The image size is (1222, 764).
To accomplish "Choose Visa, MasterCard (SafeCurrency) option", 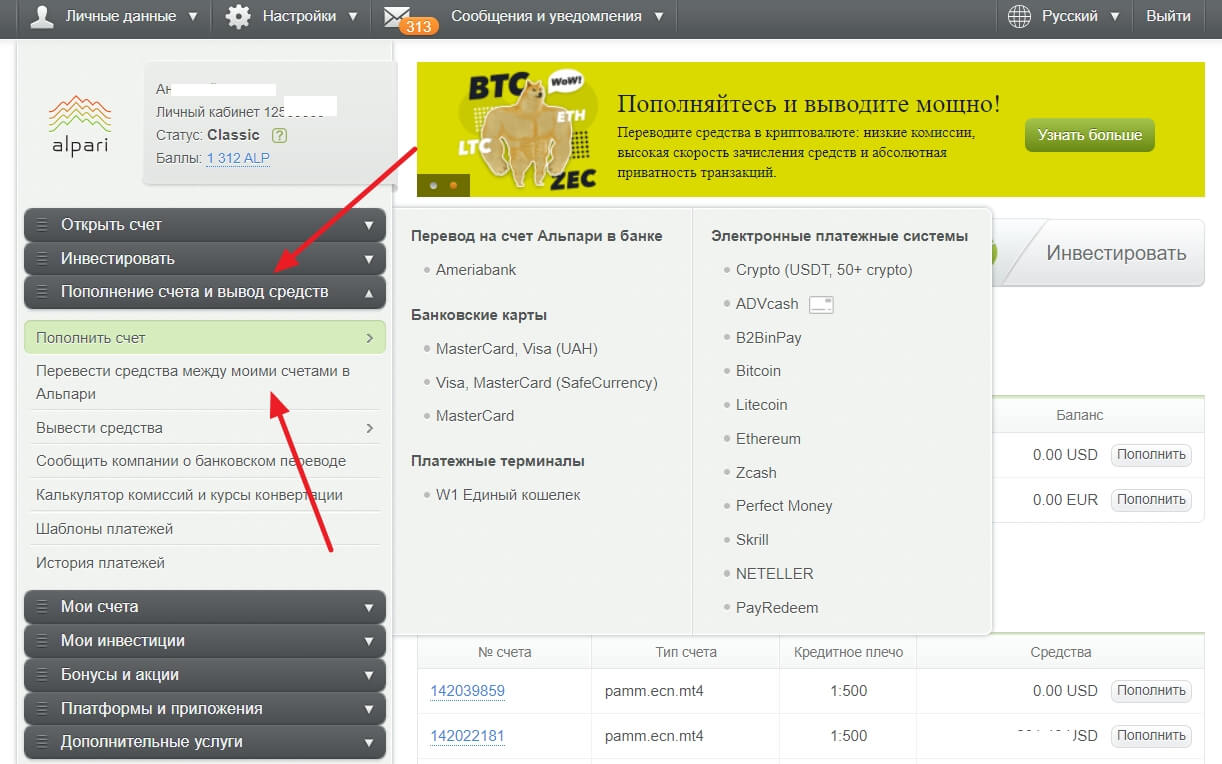I will click(x=547, y=383).
